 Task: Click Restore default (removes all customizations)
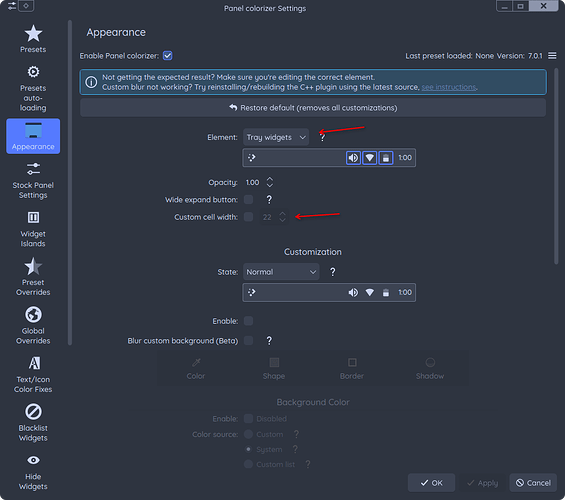(313, 108)
